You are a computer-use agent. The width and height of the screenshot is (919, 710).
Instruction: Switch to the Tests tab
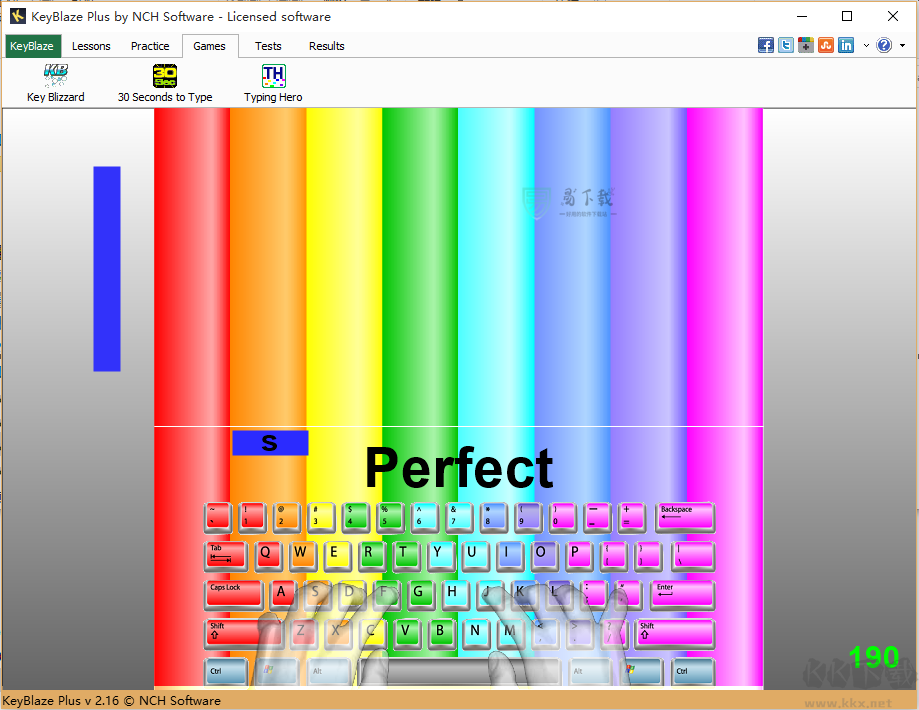pyautogui.click(x=267, y=45)
